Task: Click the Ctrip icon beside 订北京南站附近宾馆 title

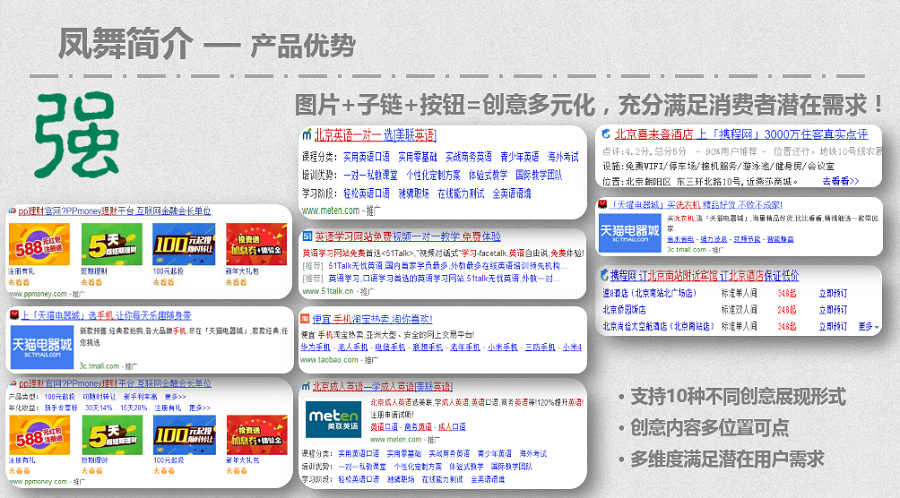Action: [x=604, y=275]
